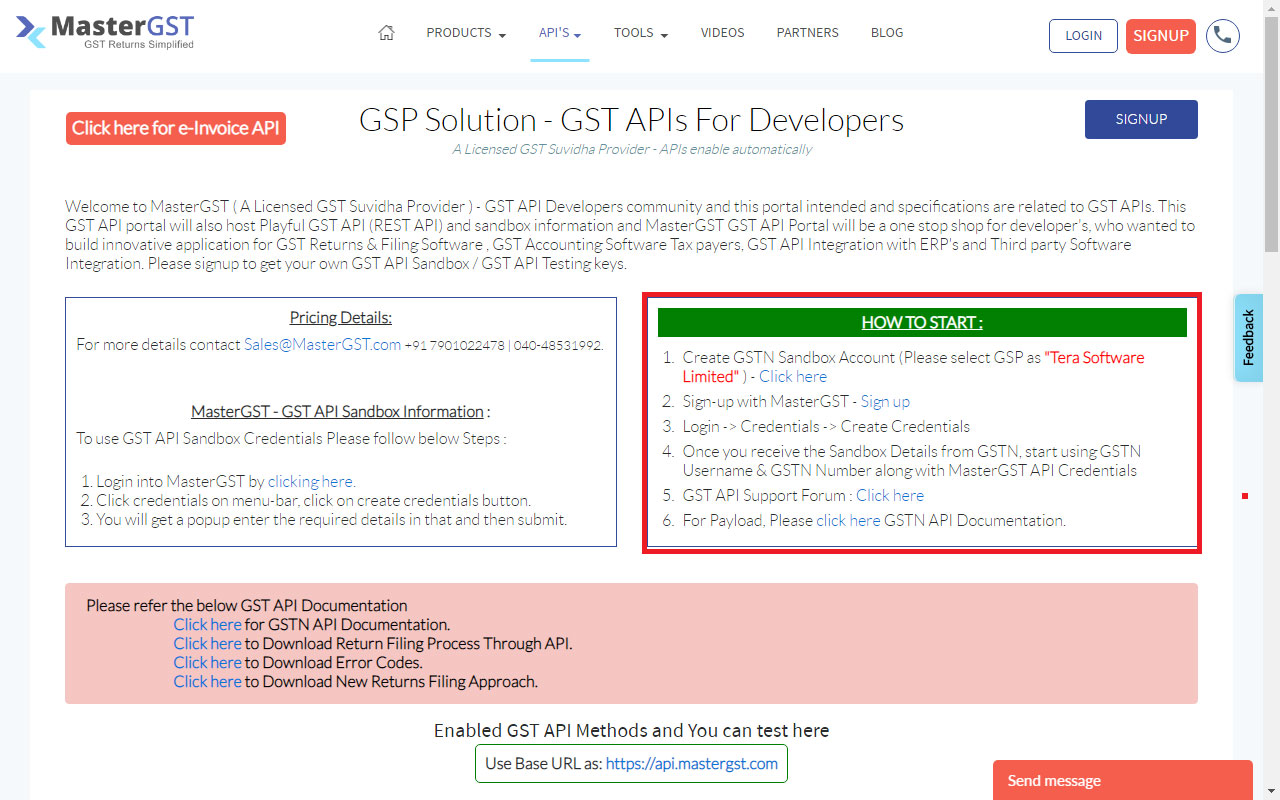Click 'Sign up' in step 2 of How To Start
Screen dimensions: 1280x800
884,401
